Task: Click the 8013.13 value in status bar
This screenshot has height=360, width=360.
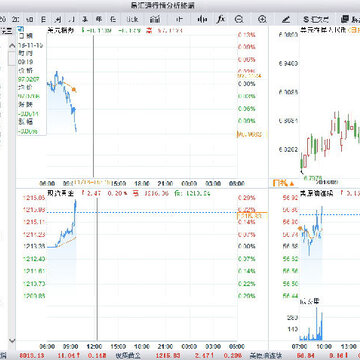Action: click(x=31, y=356)
